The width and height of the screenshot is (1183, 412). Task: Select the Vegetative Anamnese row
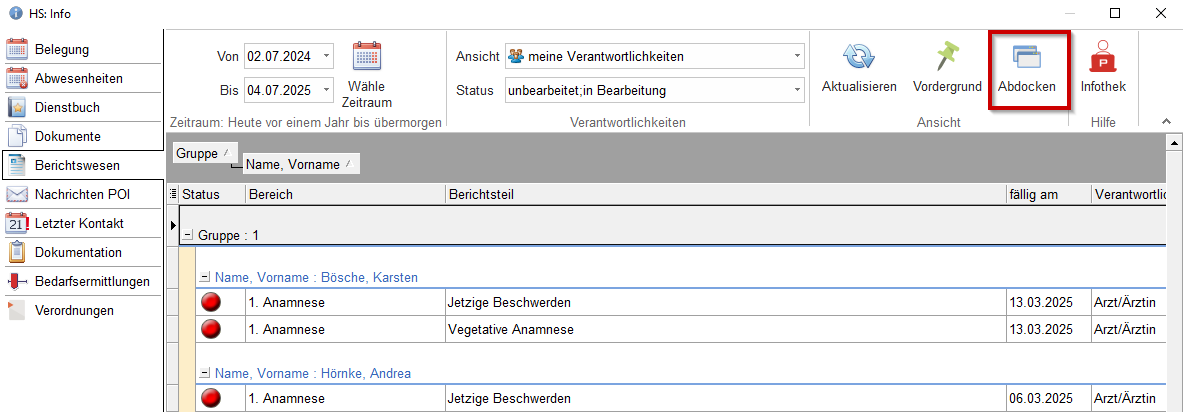512,328
